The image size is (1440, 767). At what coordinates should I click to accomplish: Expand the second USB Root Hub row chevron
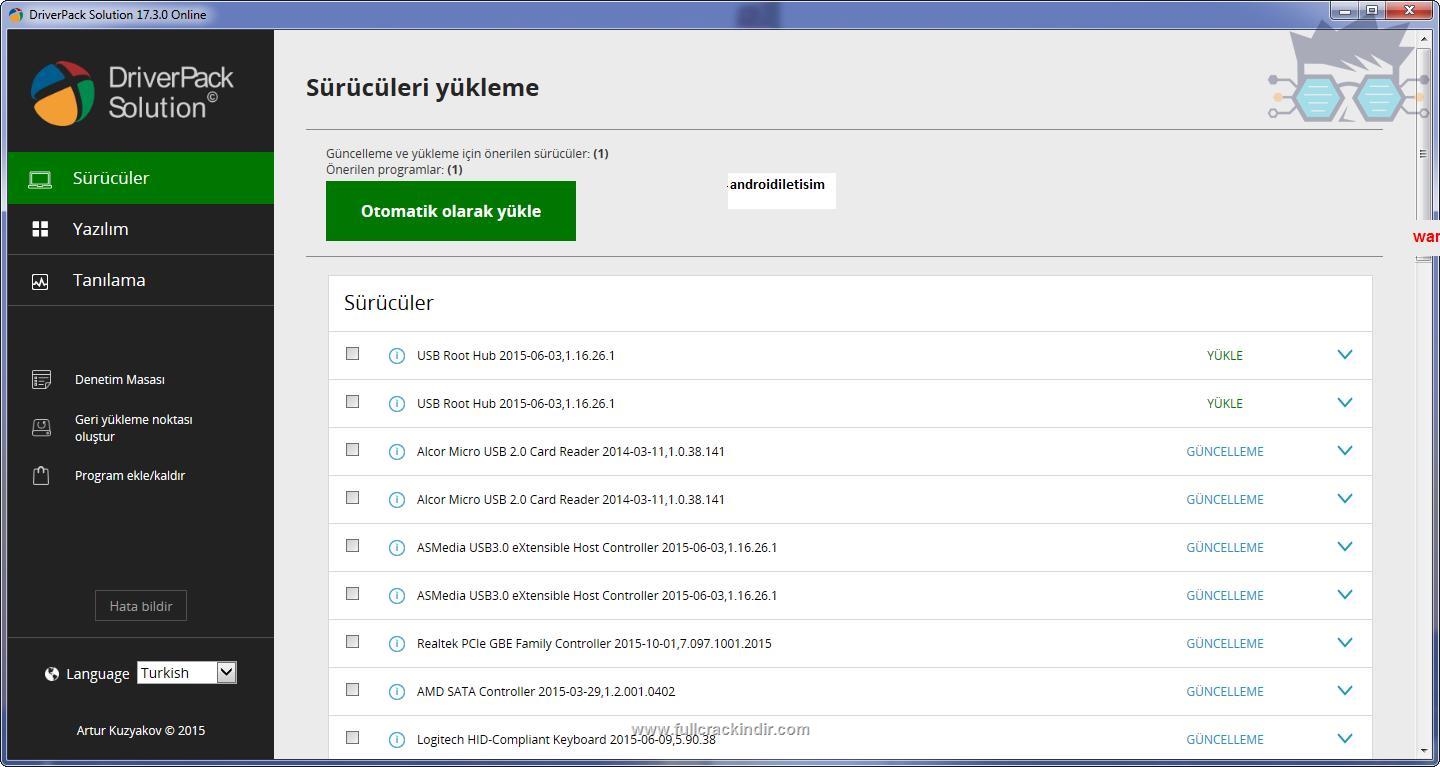tap(1345, 402)
